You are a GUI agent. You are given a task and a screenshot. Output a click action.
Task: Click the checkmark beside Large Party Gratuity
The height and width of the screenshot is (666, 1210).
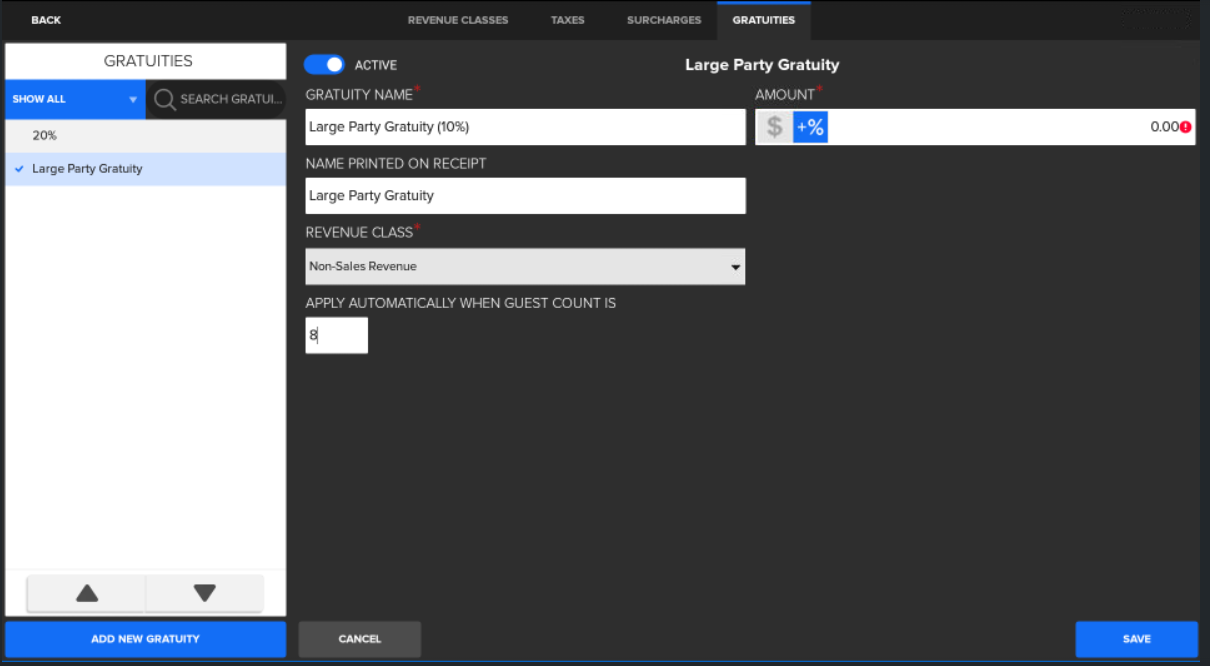pyautogui.click(x=19, y=169)
